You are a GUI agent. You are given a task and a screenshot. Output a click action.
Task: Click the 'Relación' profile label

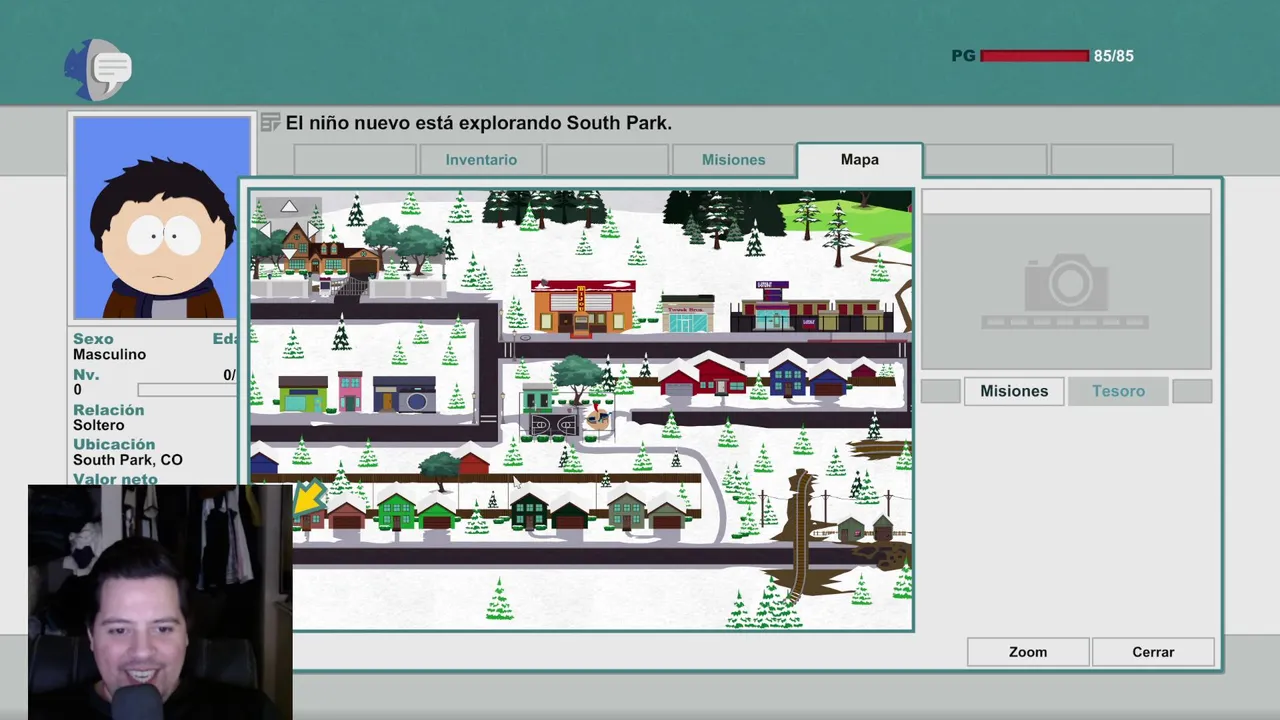coord(108,410)
